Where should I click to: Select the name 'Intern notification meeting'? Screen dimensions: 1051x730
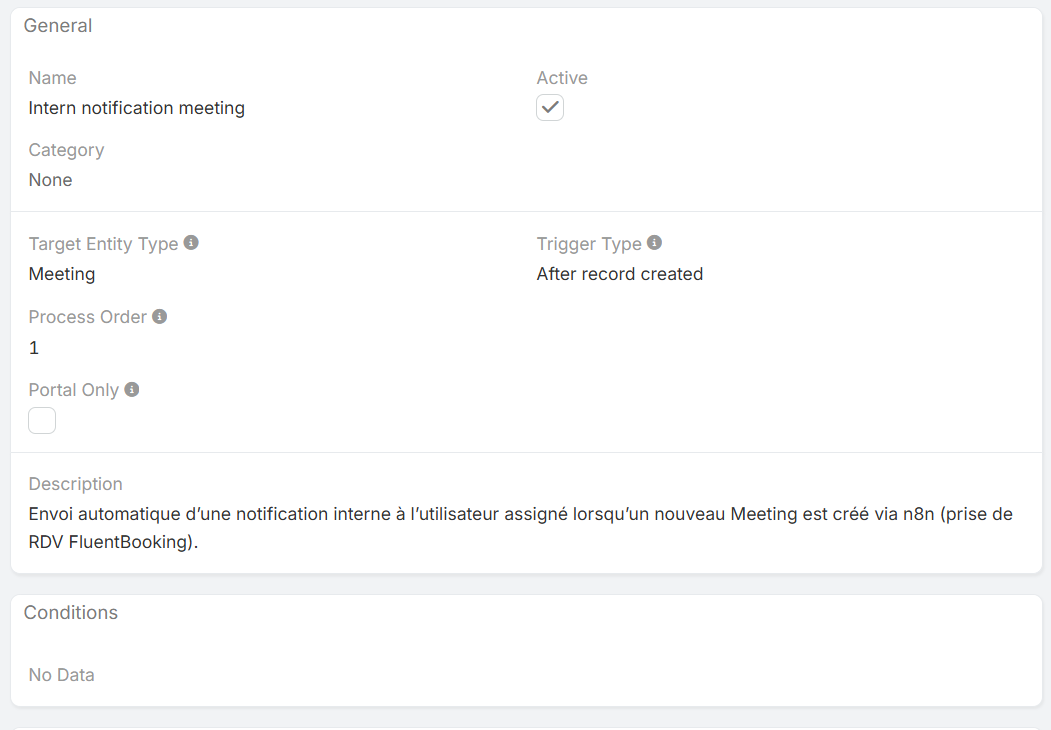(137, 108)
